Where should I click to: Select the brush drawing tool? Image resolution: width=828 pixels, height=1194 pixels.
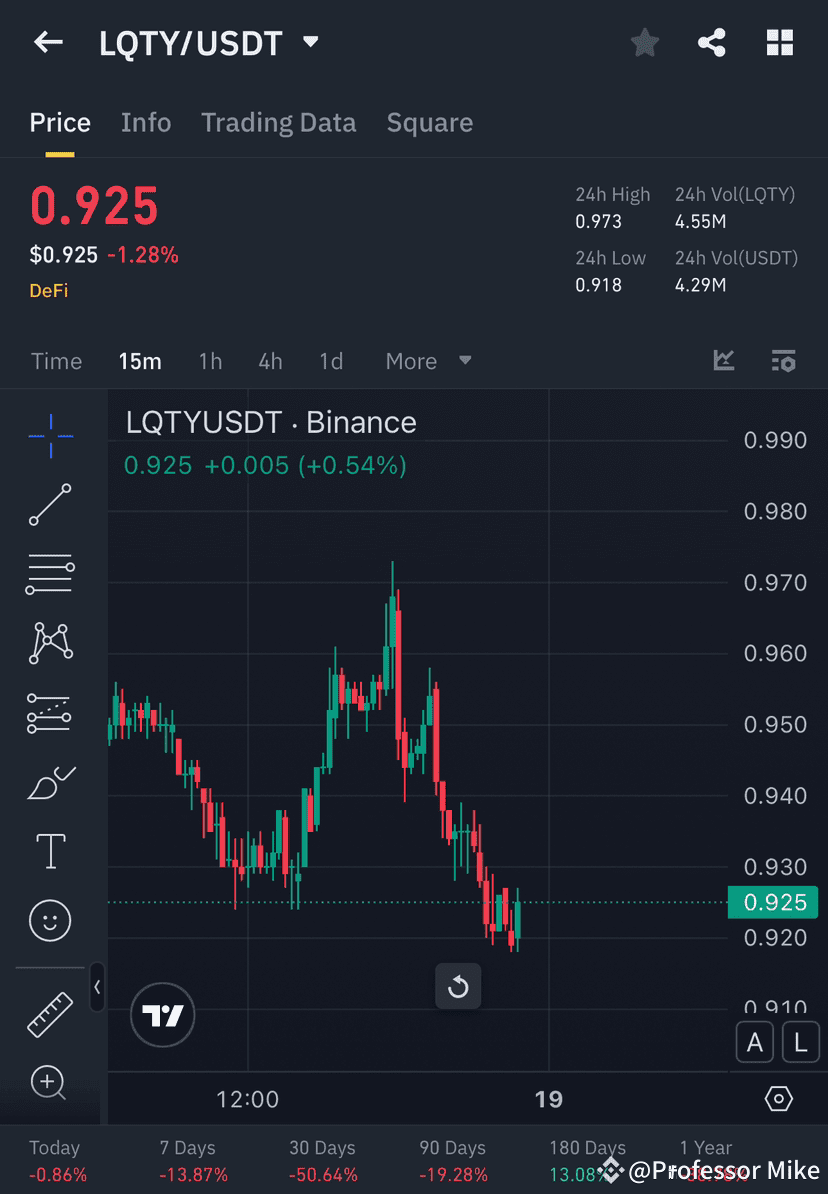pos(50,781)
